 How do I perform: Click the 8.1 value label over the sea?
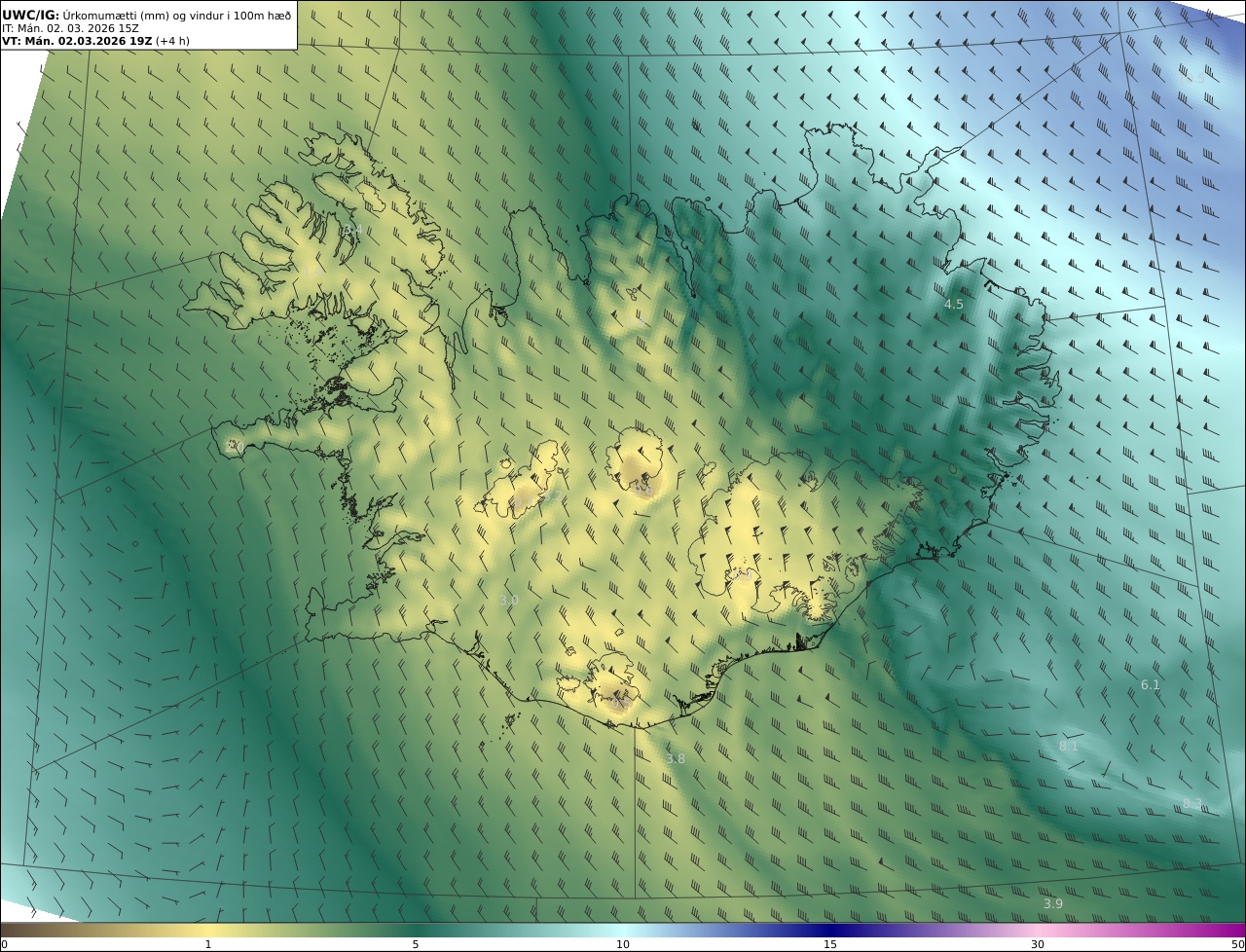tap(1069, 747)
